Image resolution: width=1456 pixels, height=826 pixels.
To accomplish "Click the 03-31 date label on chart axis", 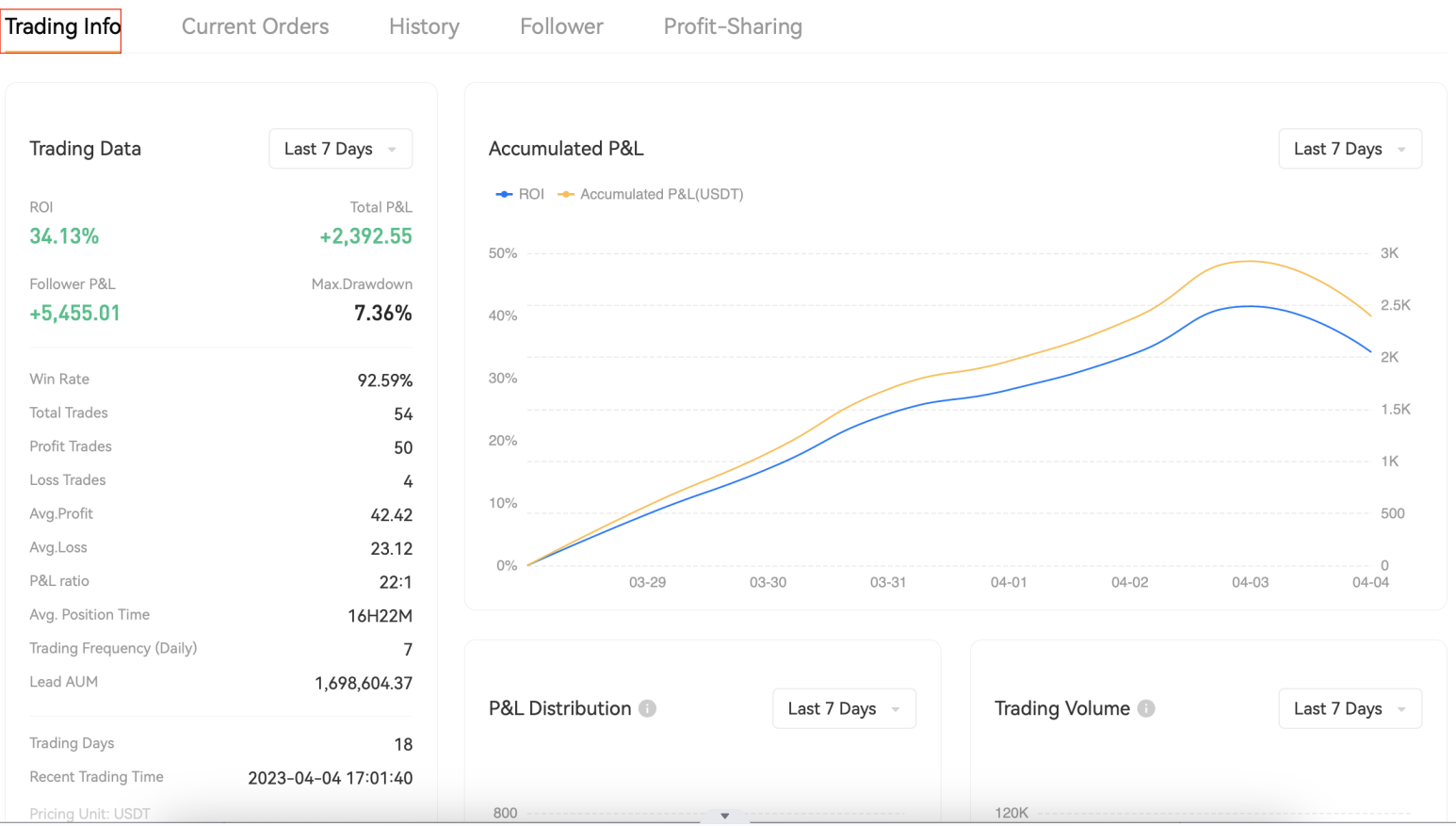I will click(x=887, y=582).
